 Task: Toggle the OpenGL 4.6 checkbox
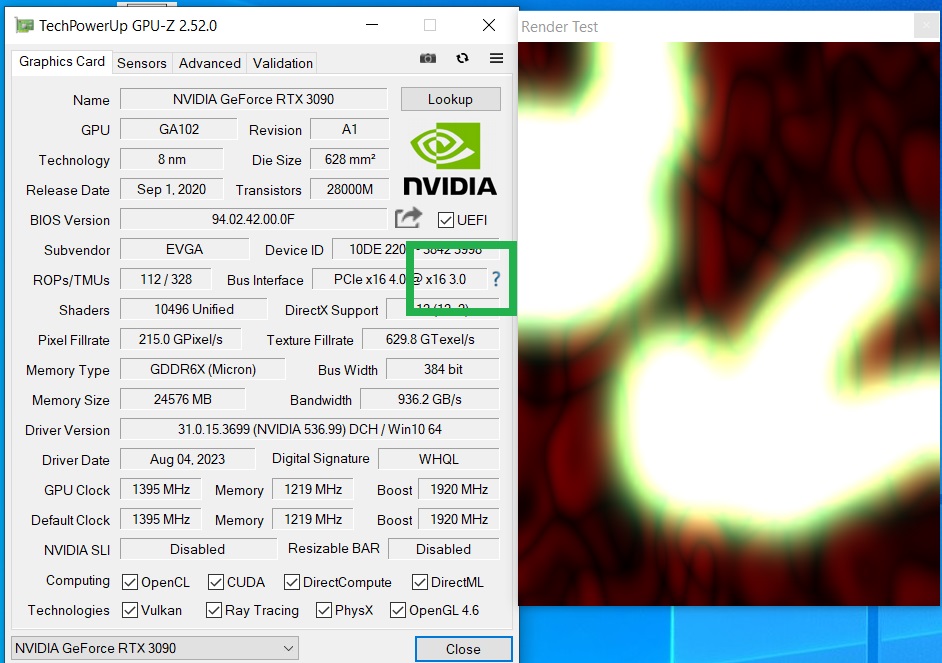398,610
